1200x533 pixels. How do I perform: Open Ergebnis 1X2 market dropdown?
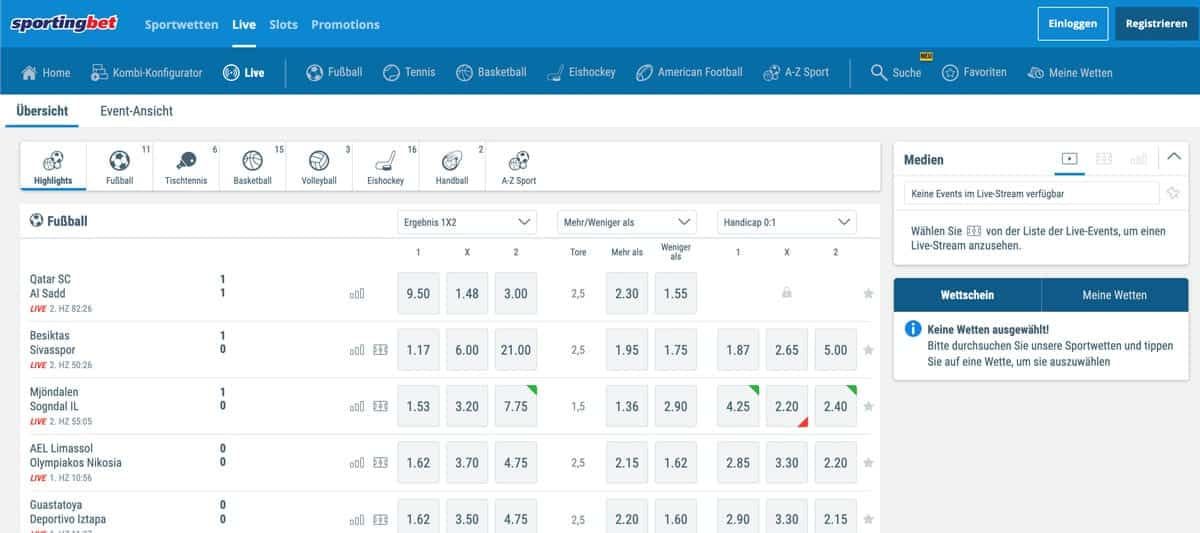(467, 222)
